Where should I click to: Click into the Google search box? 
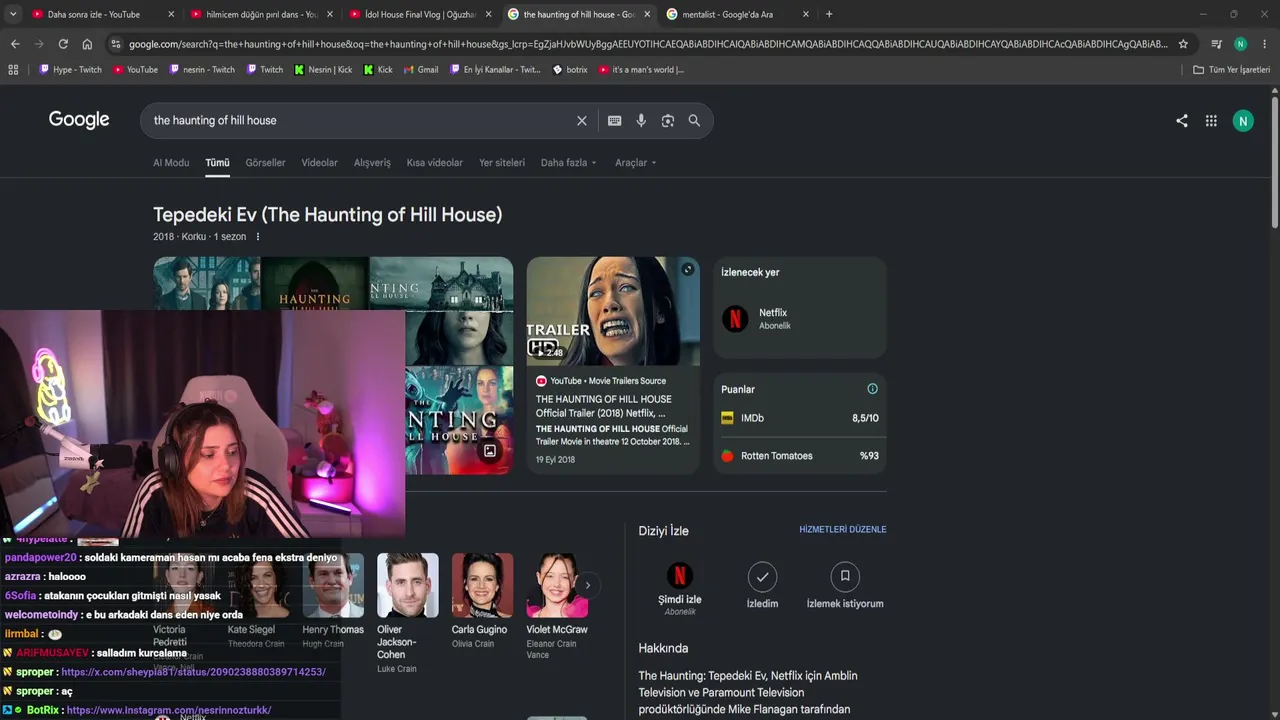coord(360,121)
